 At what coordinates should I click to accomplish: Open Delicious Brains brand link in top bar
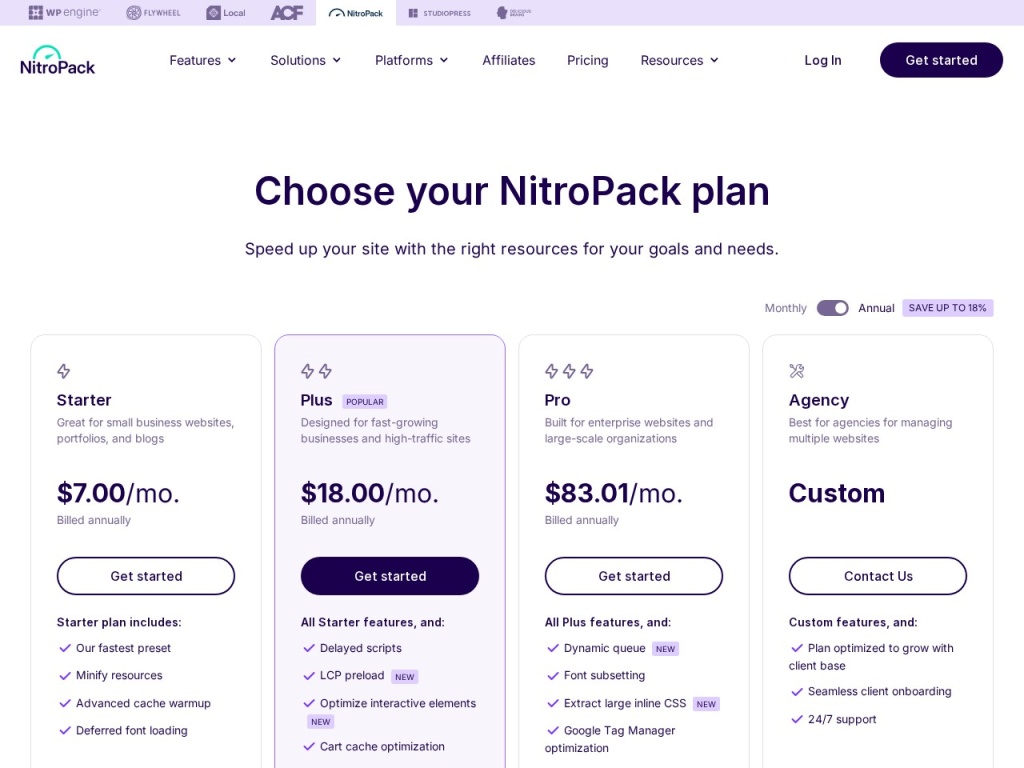pos(514,12)
